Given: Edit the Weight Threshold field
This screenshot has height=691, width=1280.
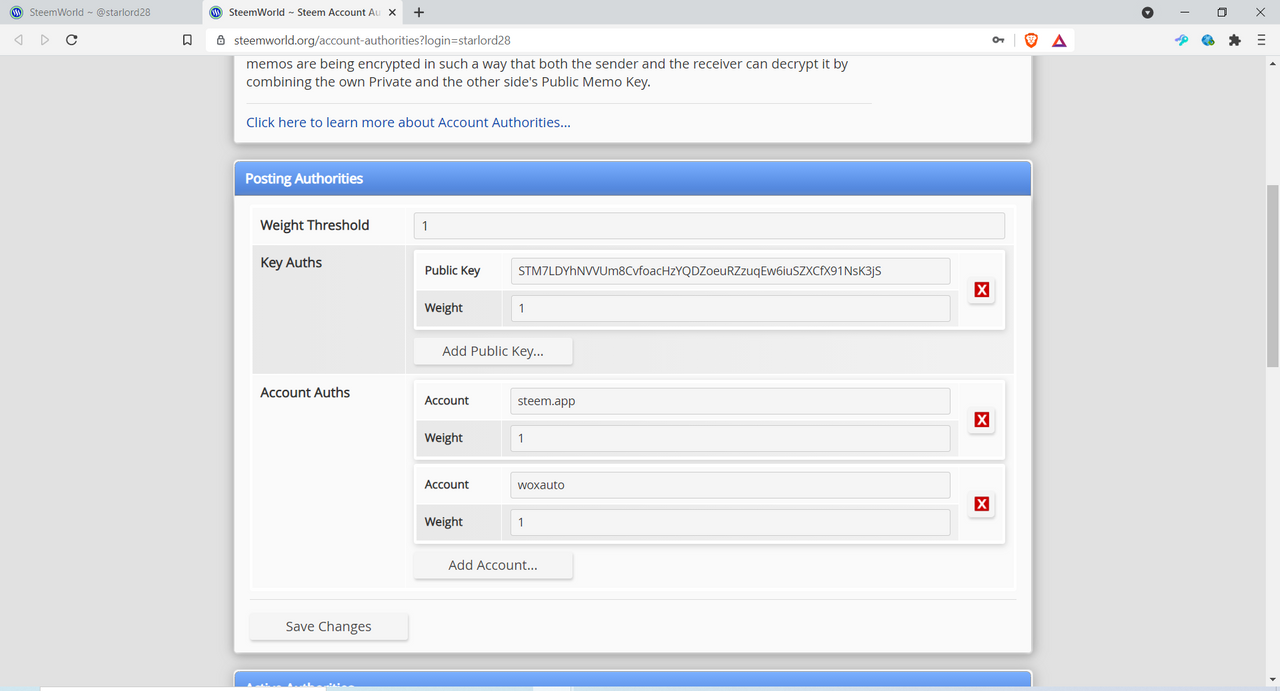Looking at the screenshot, I should pos(709,225).
